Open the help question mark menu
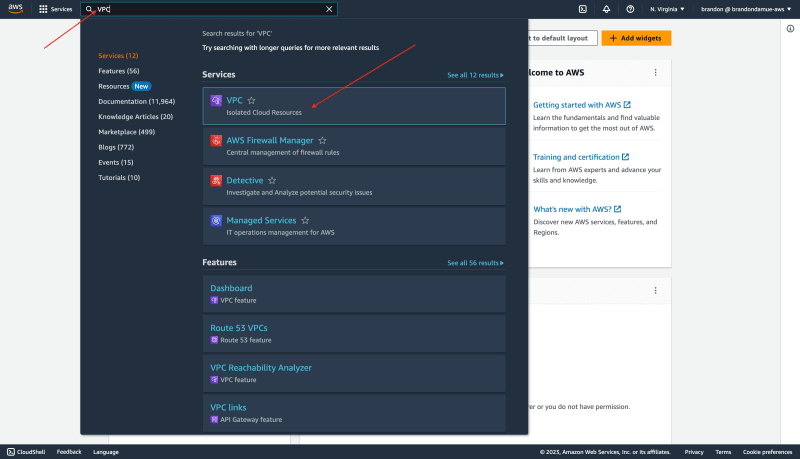The width and height of the screenshot is (800, 459). point(630,9)
